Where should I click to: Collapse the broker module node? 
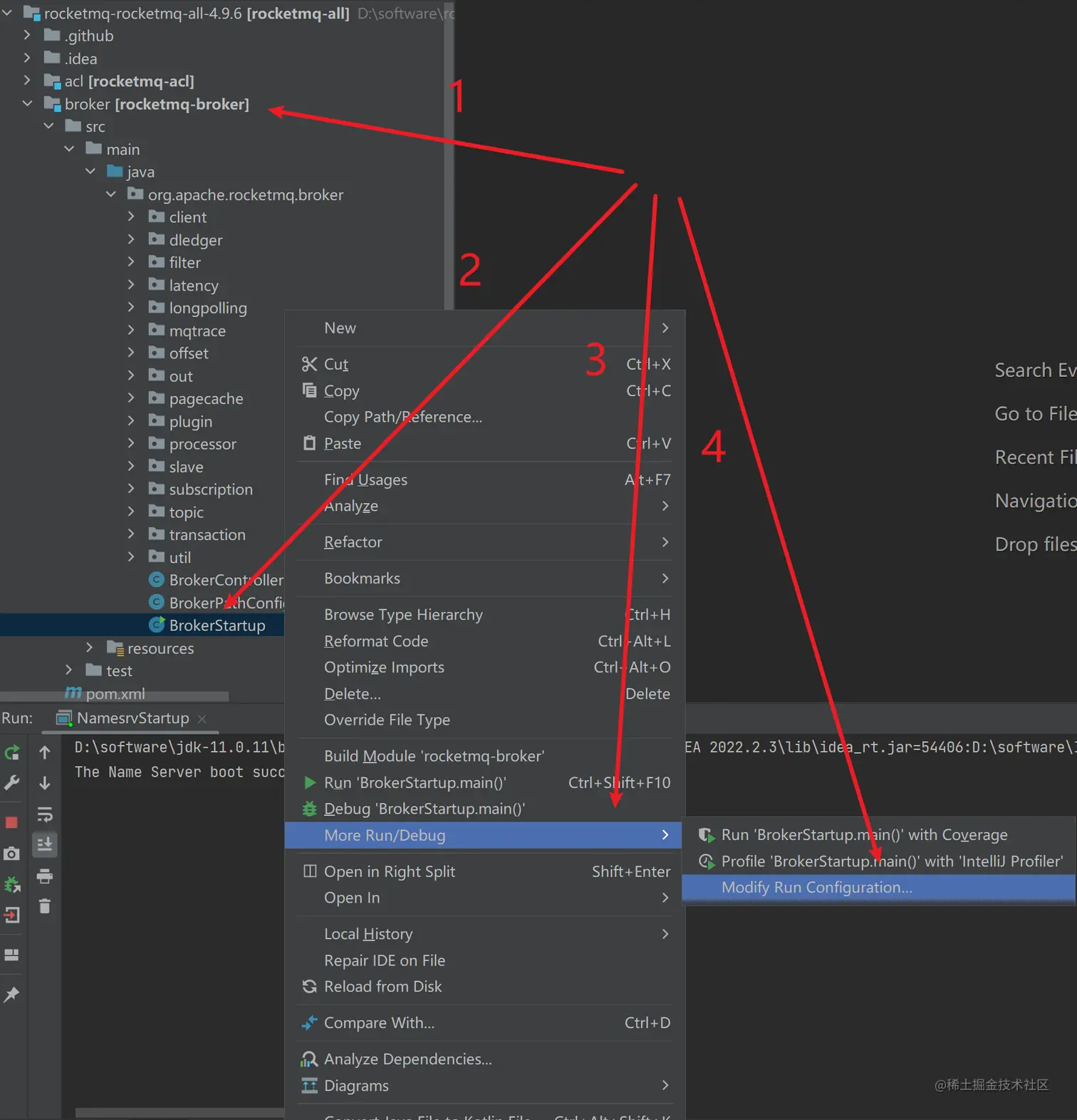(x=27, y=103)
